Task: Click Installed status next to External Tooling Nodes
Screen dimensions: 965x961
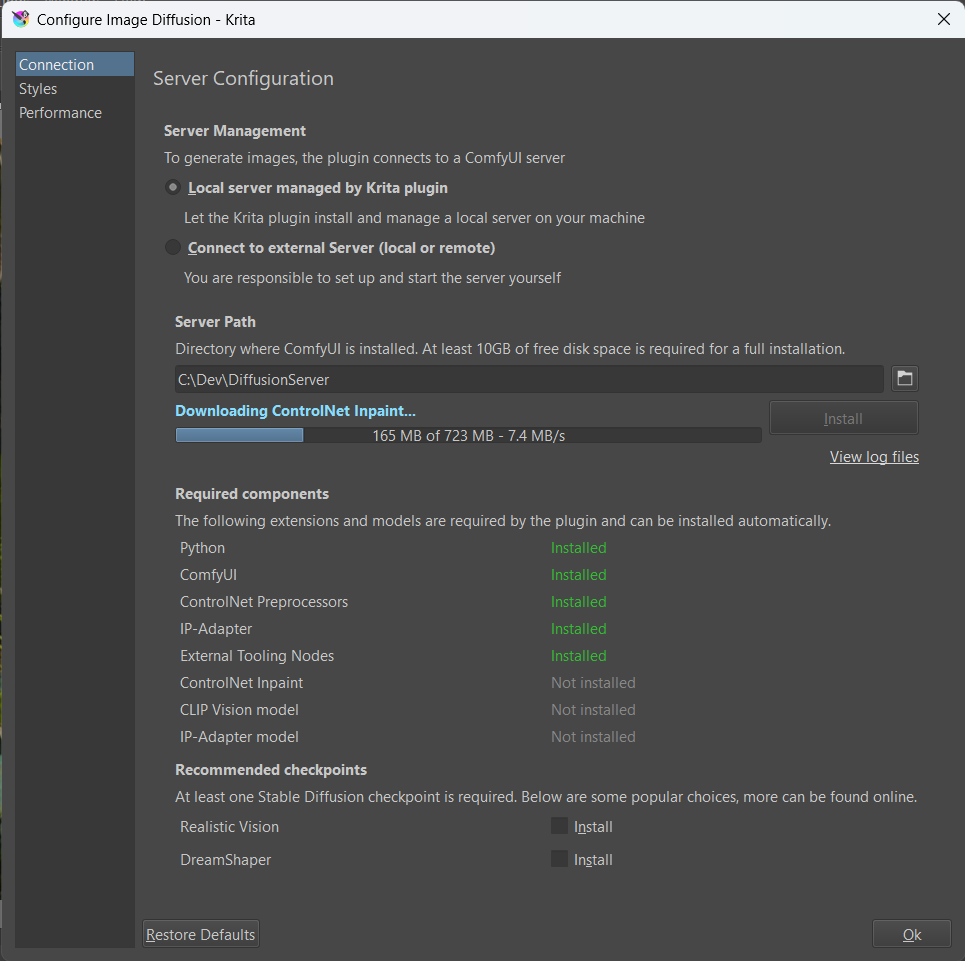Action: coord(579,656)
